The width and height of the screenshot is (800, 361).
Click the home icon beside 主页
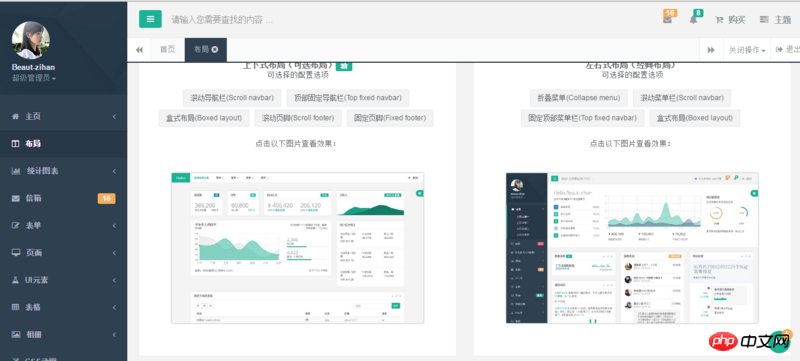point(15,116)
